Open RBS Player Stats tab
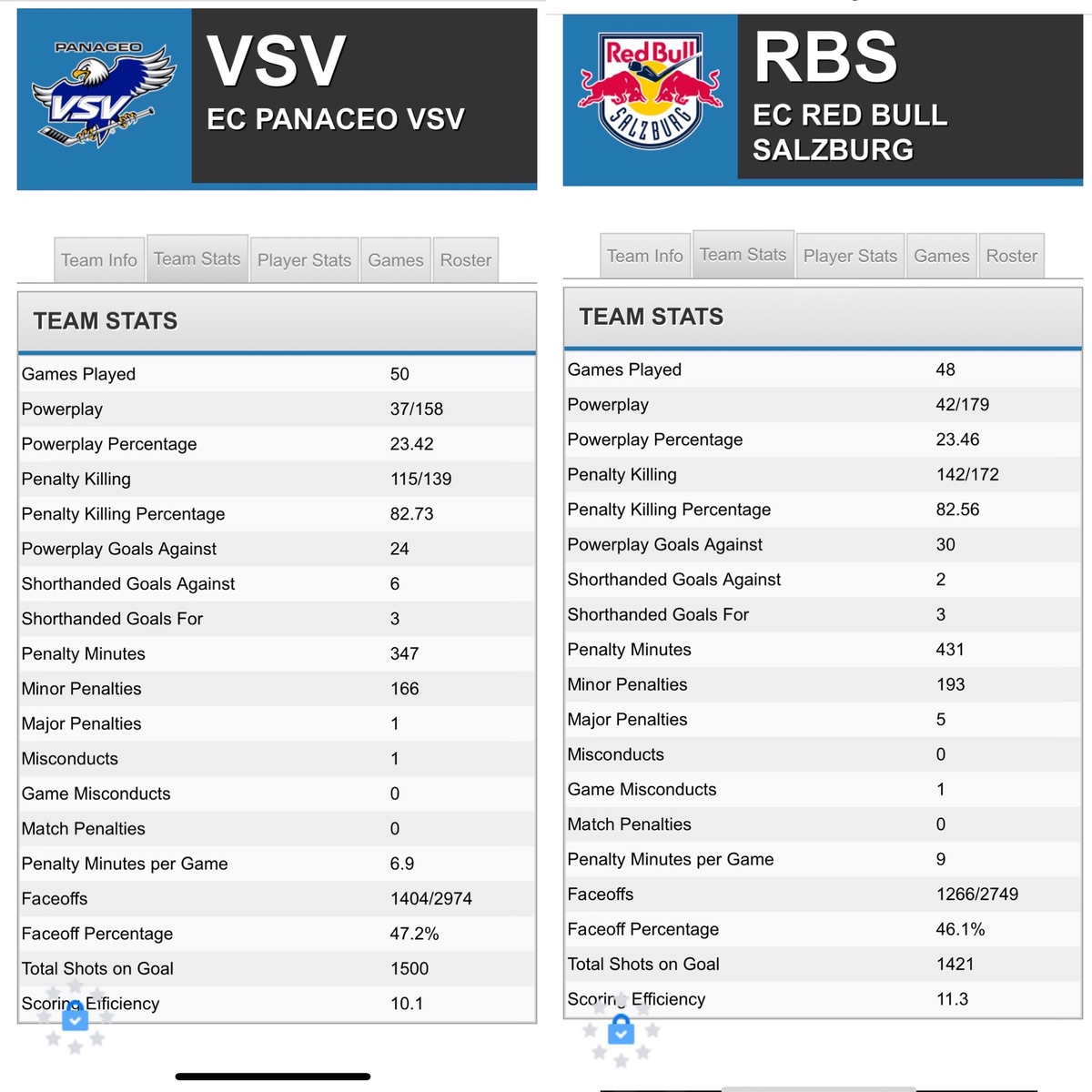 850,256
